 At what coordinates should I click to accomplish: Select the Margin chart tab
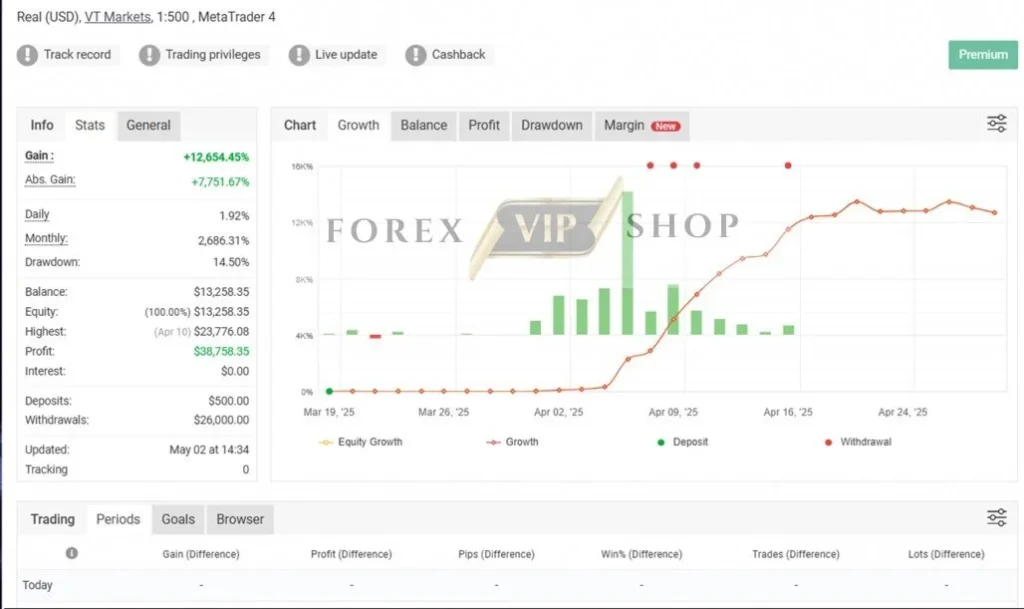tap(641, 125)
